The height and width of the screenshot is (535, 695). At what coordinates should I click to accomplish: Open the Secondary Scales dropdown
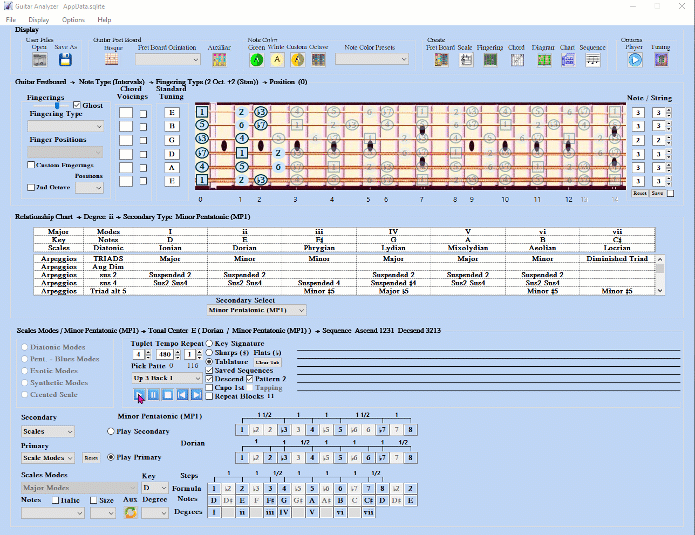tap(48, 431)
